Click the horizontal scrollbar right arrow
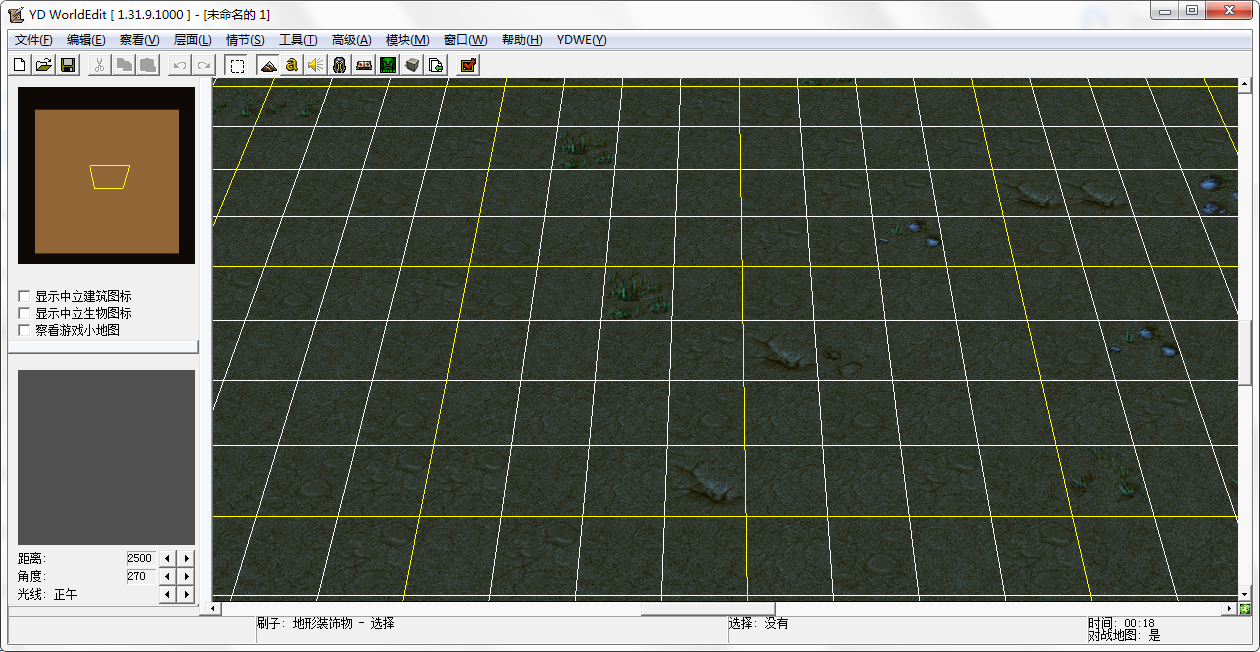 pos(1230,609)
